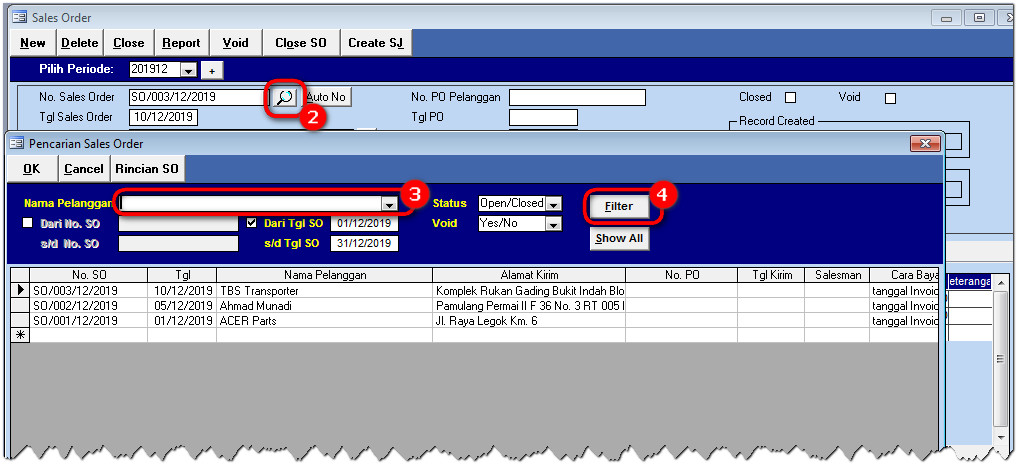Uncheck the Dari Tgl SO checkbox
1017x470 pixels.
pos(252,223)
